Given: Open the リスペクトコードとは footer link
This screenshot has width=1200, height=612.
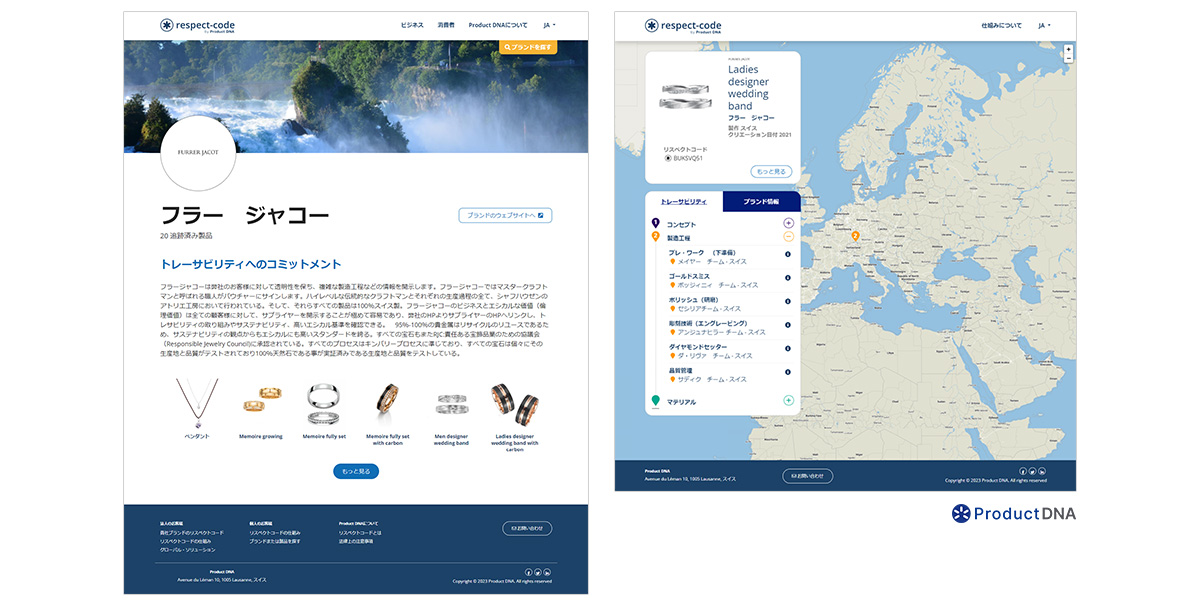Looking at the screenshot, I should pyautogui.click(x=360, y=533).
